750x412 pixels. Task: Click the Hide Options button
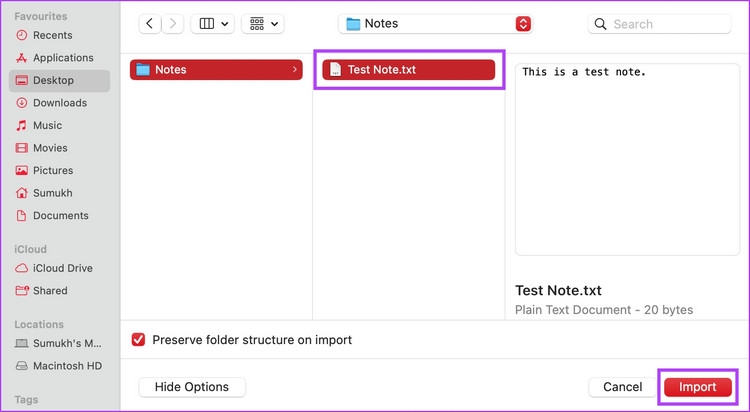tap(192, 387)
